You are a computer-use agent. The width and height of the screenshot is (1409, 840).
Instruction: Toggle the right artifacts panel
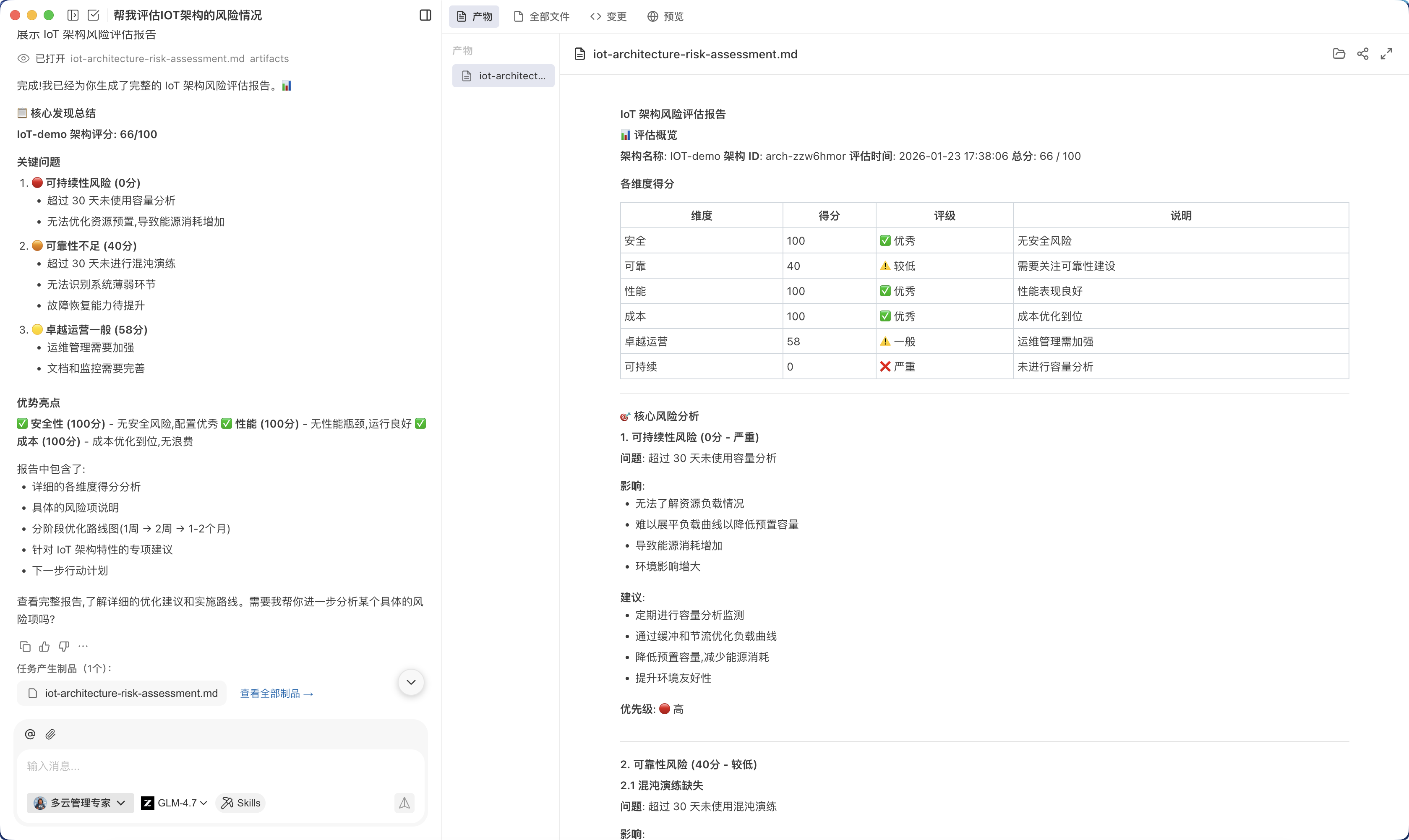click(x=425, y=15)
